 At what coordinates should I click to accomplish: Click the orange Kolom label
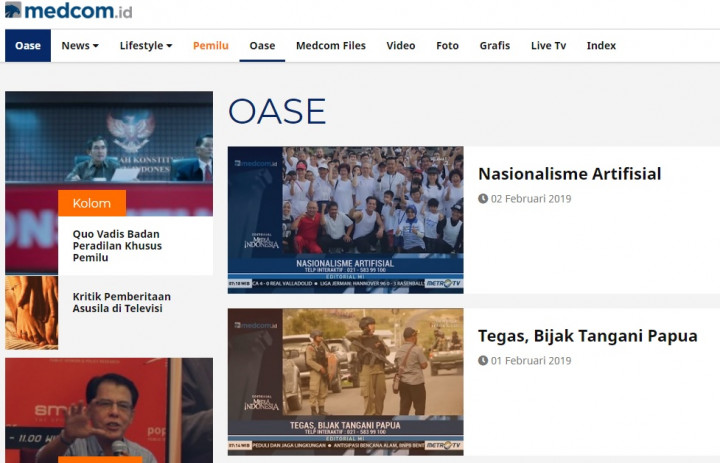tap(92, 203)
